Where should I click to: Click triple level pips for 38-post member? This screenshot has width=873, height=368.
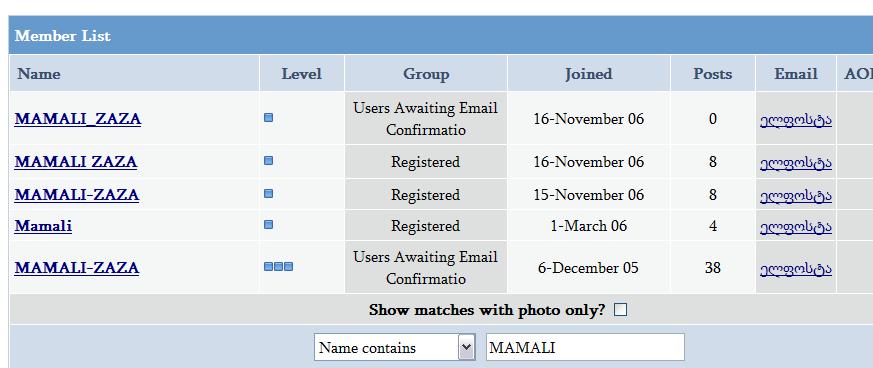[x=278, y=267]
